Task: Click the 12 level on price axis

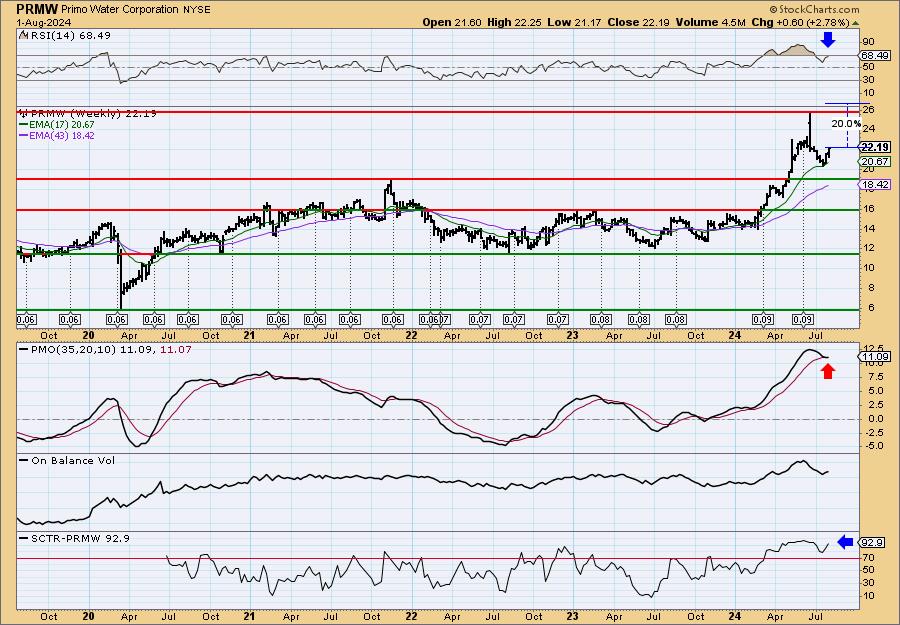Action: pyautogui.click(x=868, y=248)
